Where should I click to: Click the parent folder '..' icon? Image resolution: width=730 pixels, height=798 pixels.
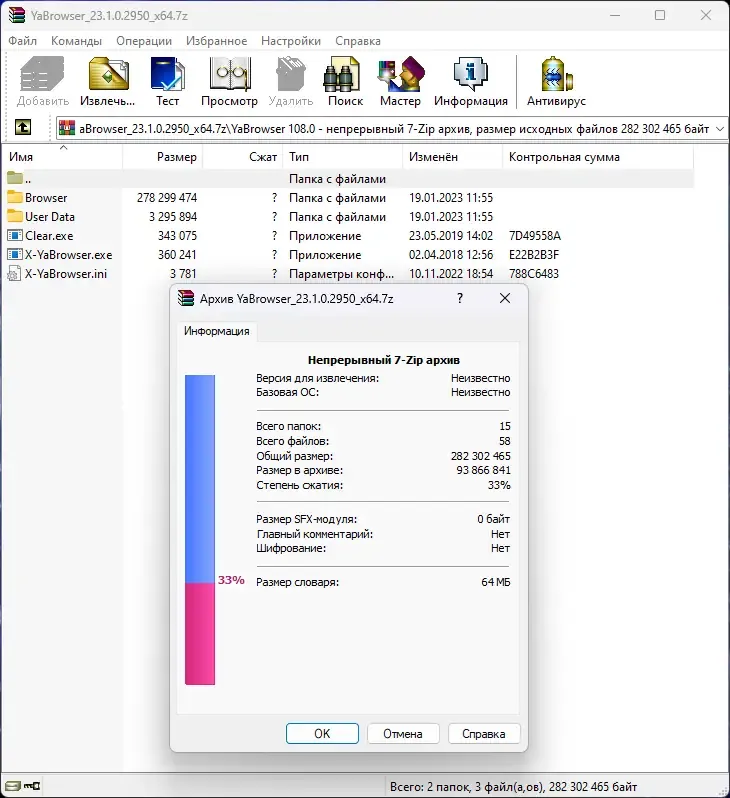click(x=15, y=178)
